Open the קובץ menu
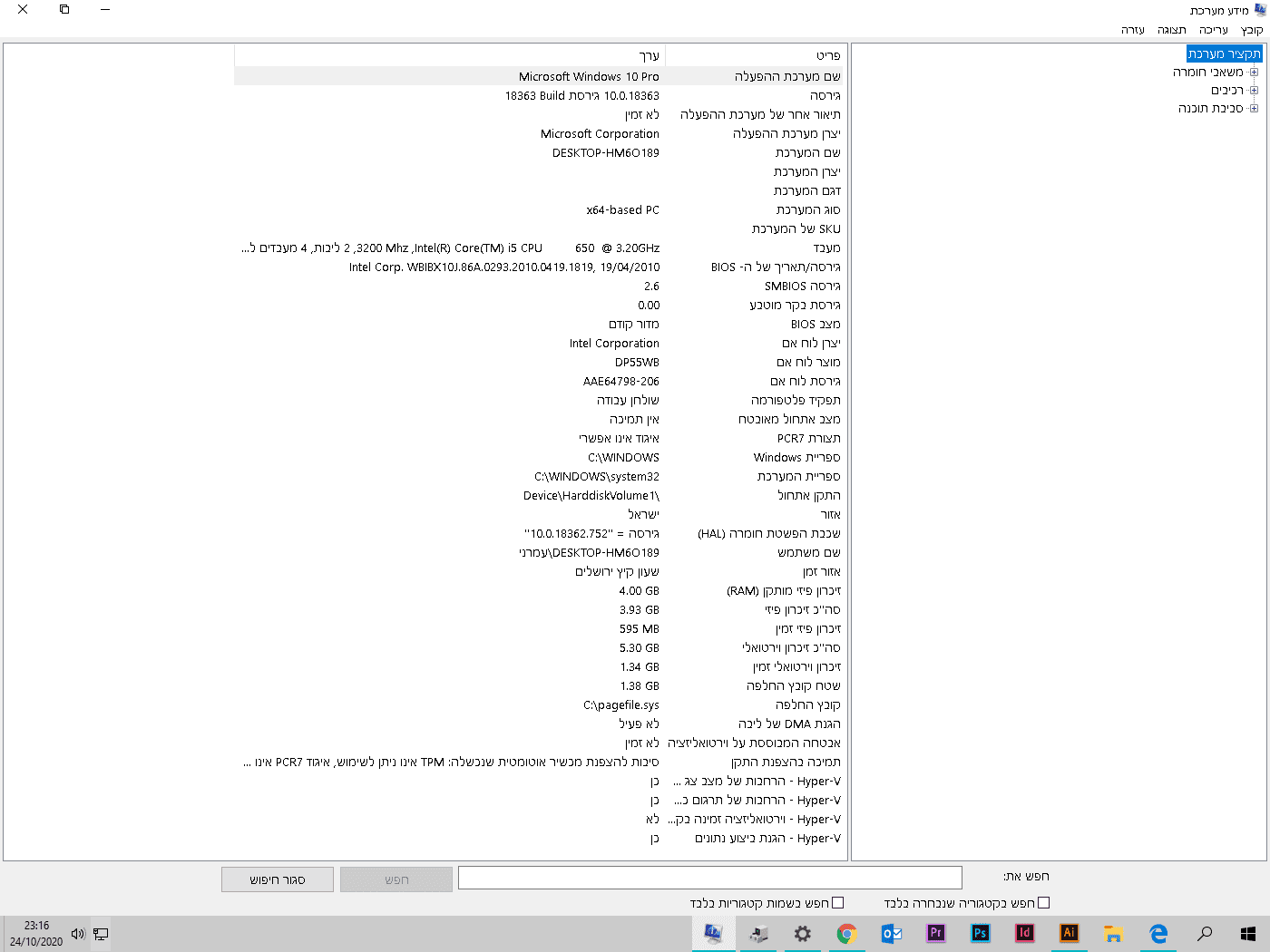This screenshot has height=952, width=1270. click(x=1252, y=30)
